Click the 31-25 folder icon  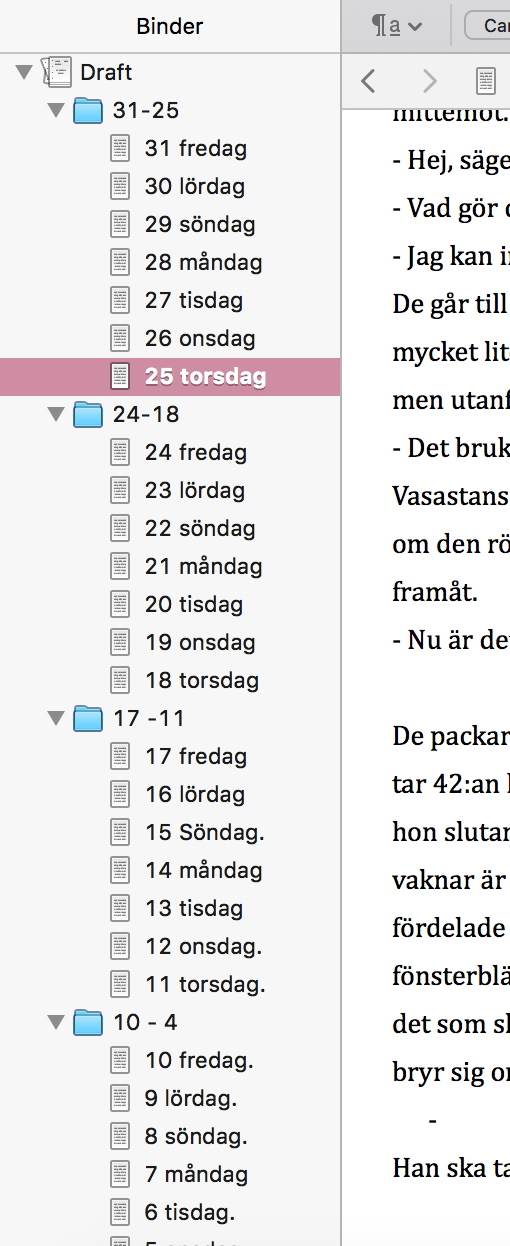coord(88,110)
